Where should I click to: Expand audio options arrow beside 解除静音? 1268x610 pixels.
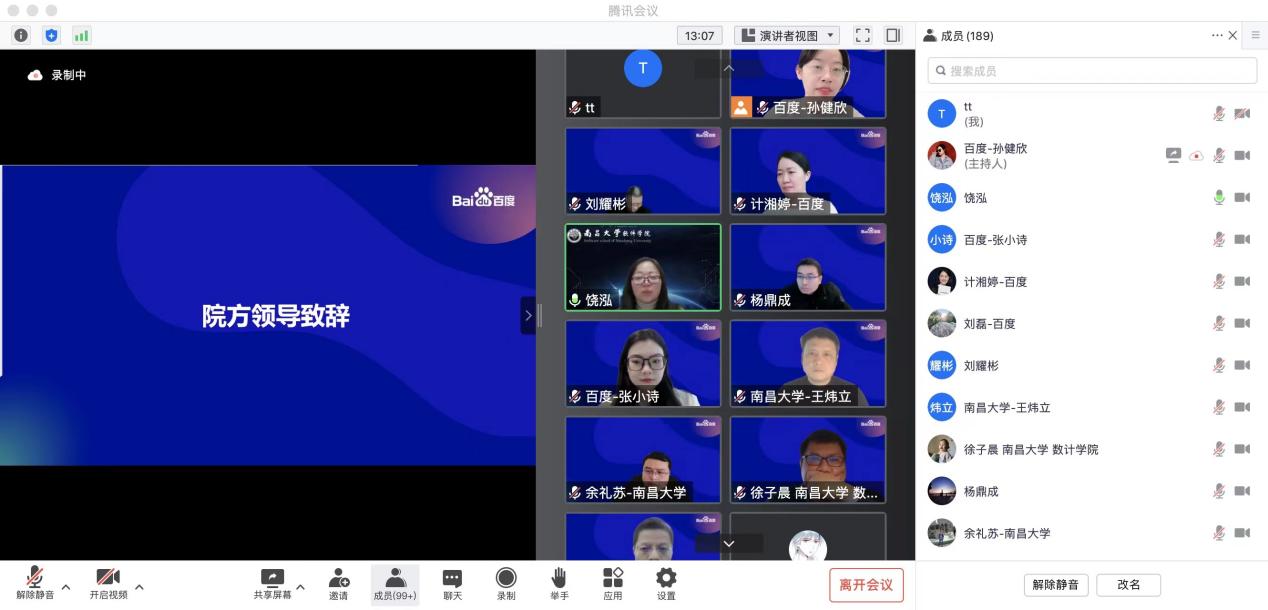click(x=66, y=586)
